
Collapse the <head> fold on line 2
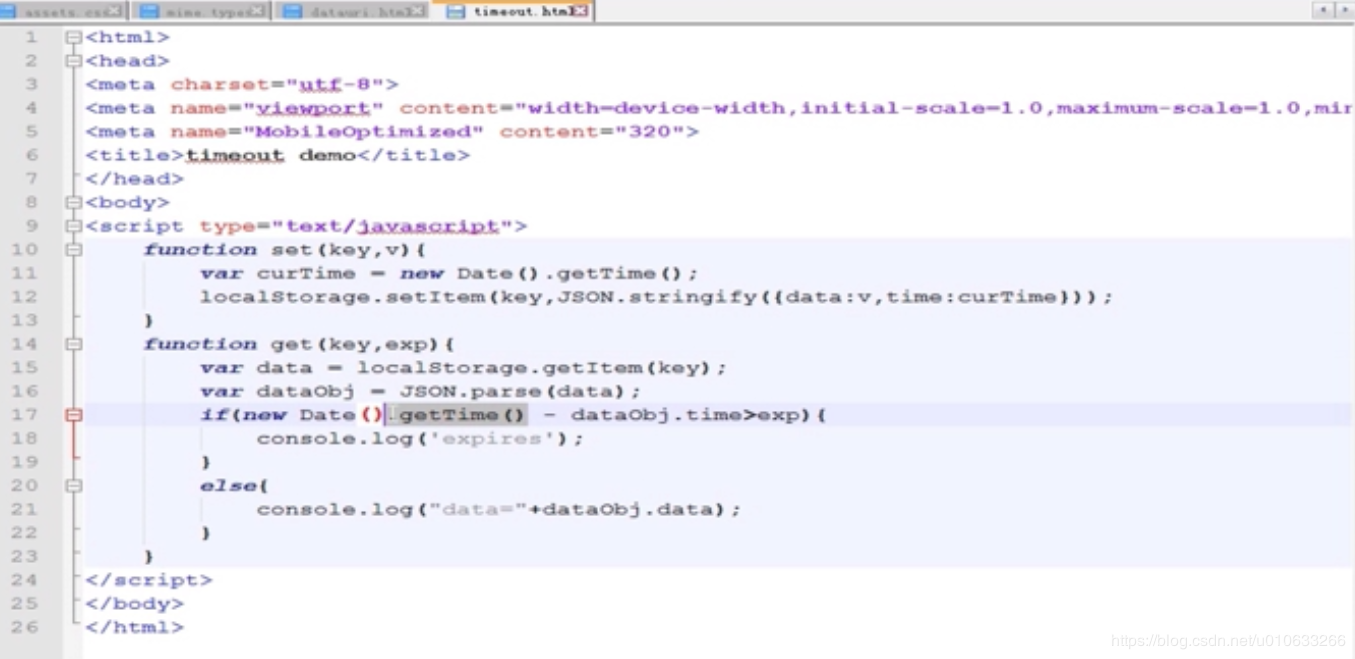point(73,61)
